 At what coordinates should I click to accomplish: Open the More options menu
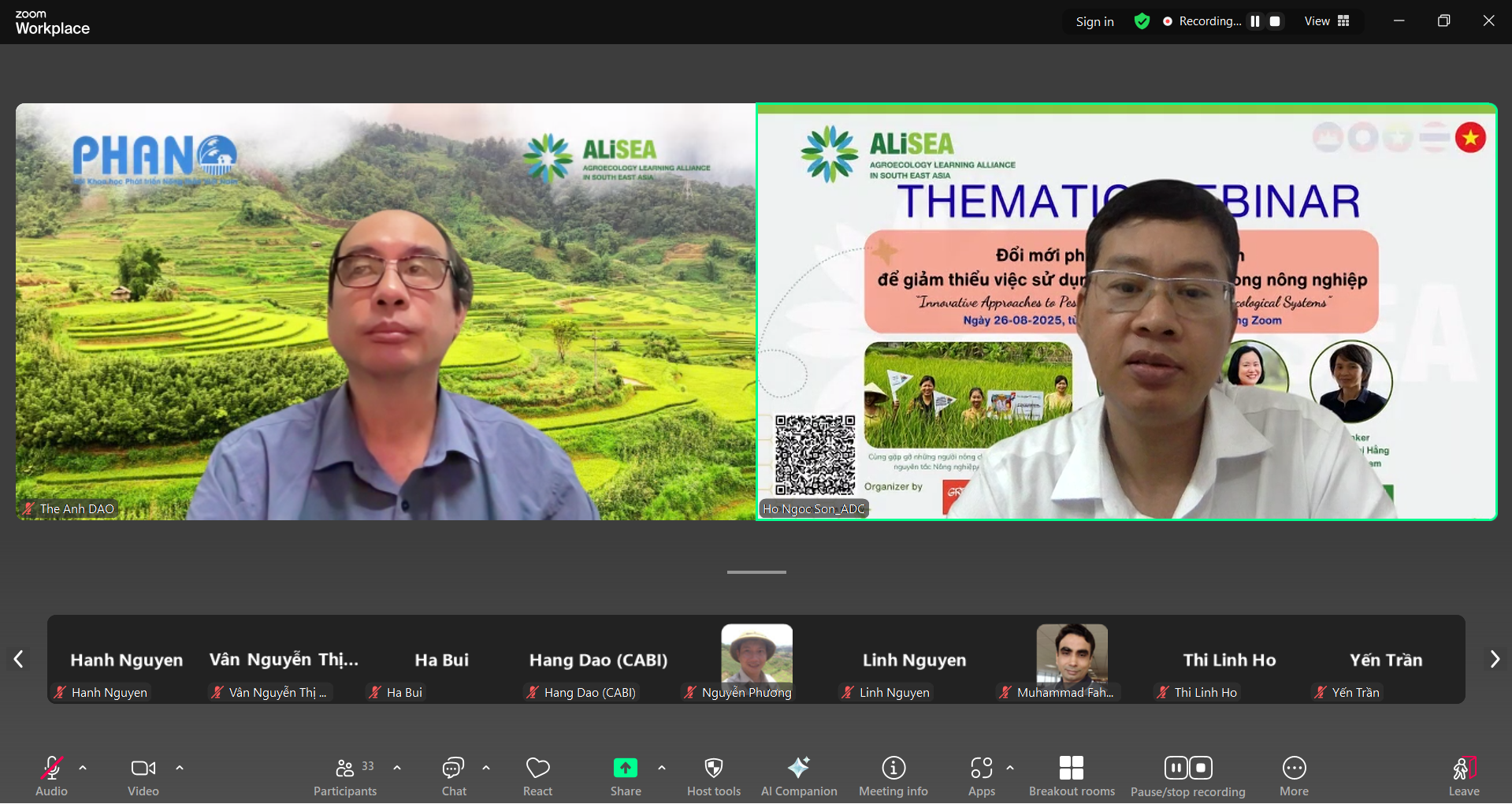pos(1294,776)
